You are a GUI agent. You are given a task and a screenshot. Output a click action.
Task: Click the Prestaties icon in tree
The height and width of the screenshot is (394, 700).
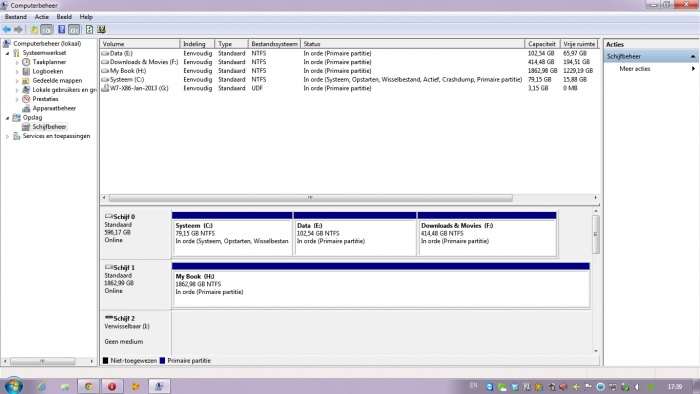point(26,99)
